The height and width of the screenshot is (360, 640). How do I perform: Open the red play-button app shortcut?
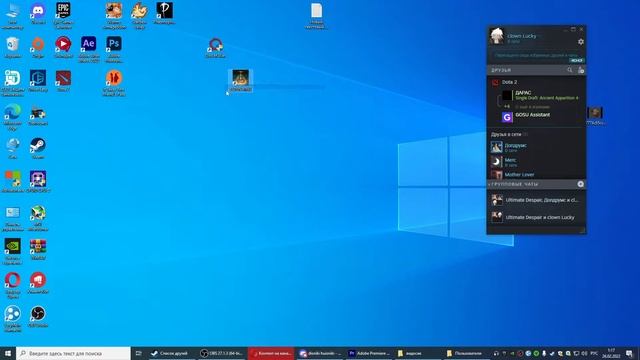tap(63, 46)
